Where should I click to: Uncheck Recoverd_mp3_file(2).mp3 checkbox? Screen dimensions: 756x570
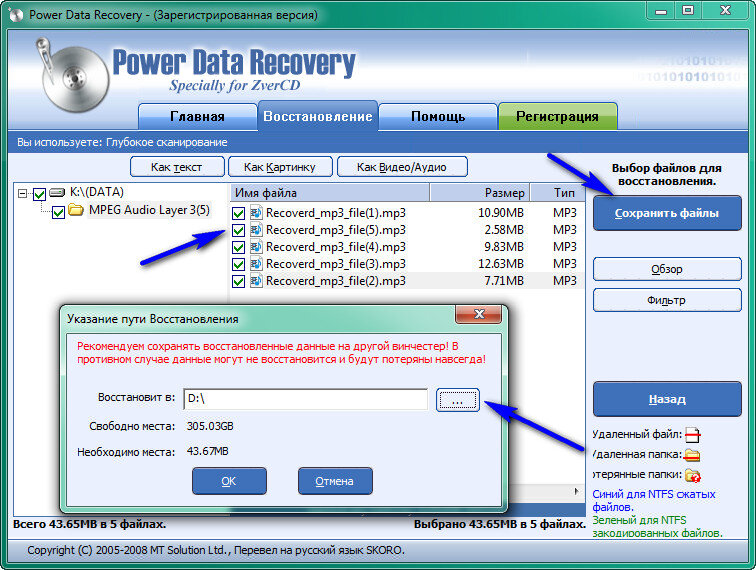(x=238, y=281)
